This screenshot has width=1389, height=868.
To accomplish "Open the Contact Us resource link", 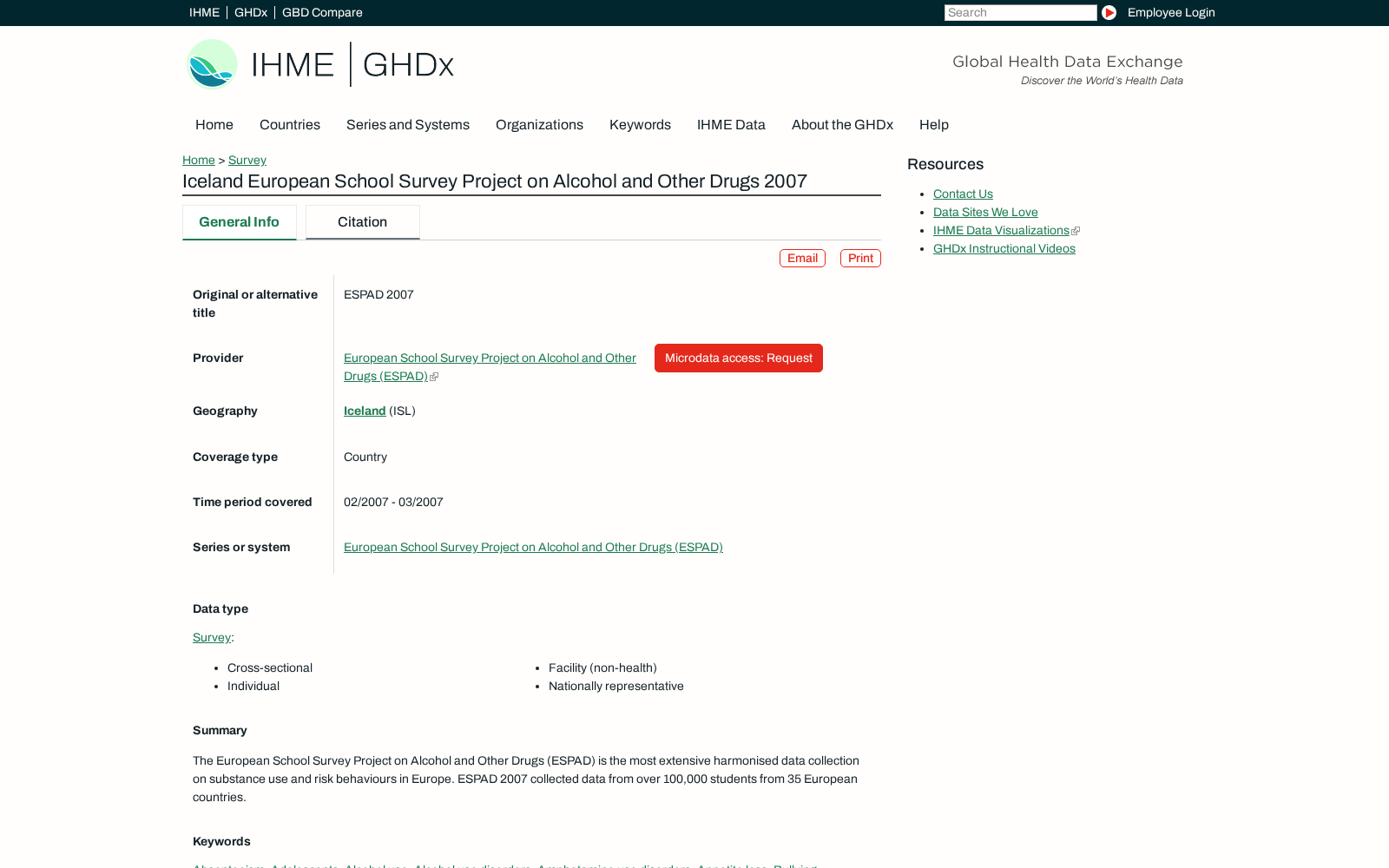I will pos(963,194).
